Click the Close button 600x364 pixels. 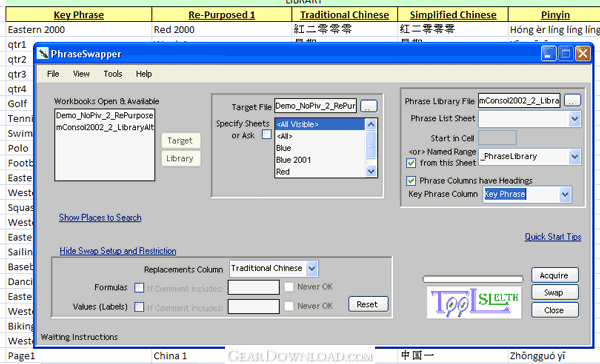tap(554, 310)
